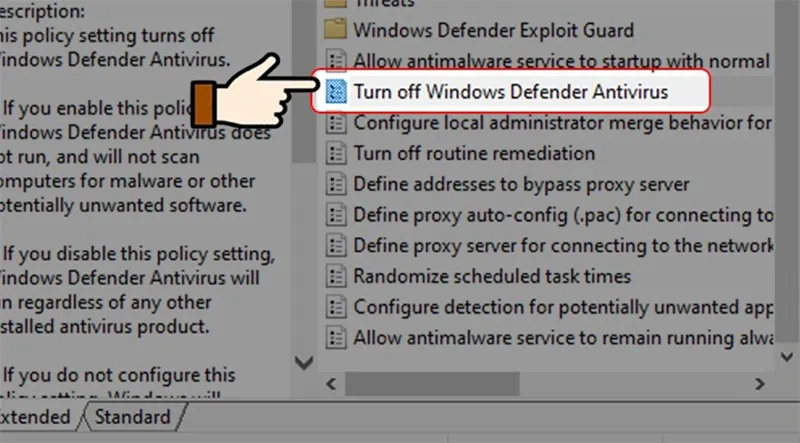Switch to the Standard tab
Viewport: 800px width, 443px height.
coord(133,417)
